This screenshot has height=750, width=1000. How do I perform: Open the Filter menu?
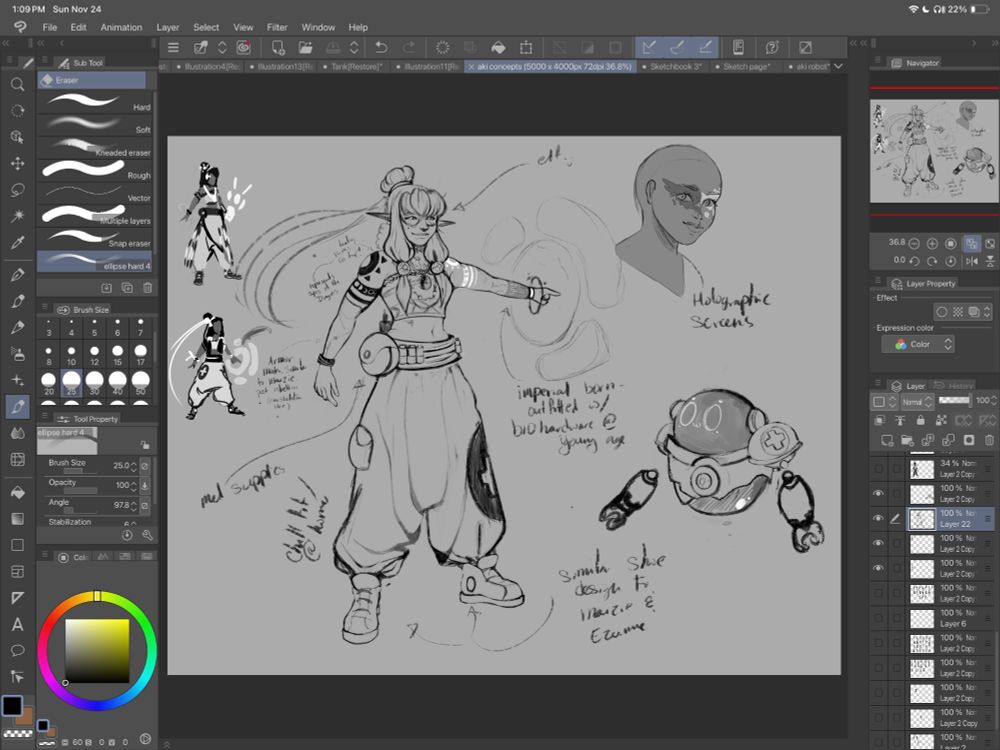tap(277, 27)
